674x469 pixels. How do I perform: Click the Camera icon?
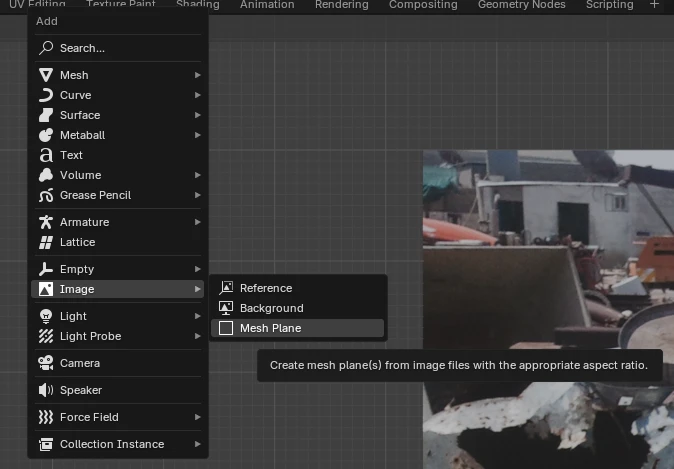click(46, 363)
